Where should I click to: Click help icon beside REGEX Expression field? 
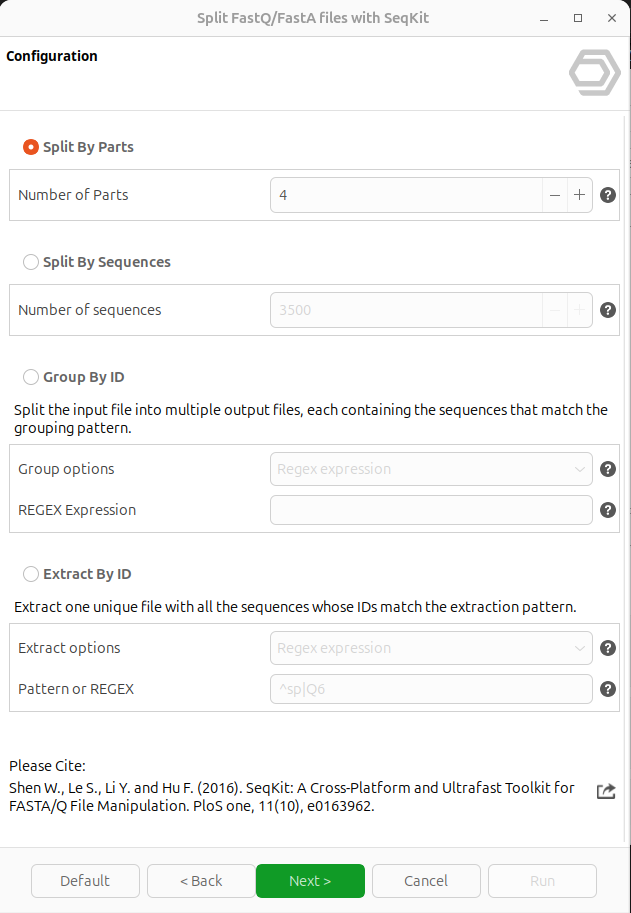pos(607,510)
